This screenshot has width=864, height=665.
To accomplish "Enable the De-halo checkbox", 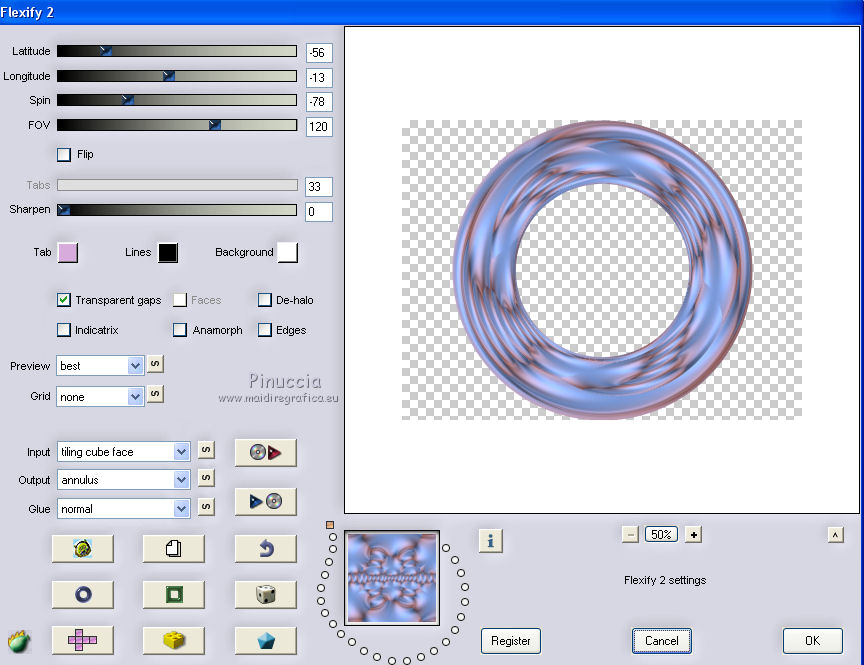I will coord(264,300).
